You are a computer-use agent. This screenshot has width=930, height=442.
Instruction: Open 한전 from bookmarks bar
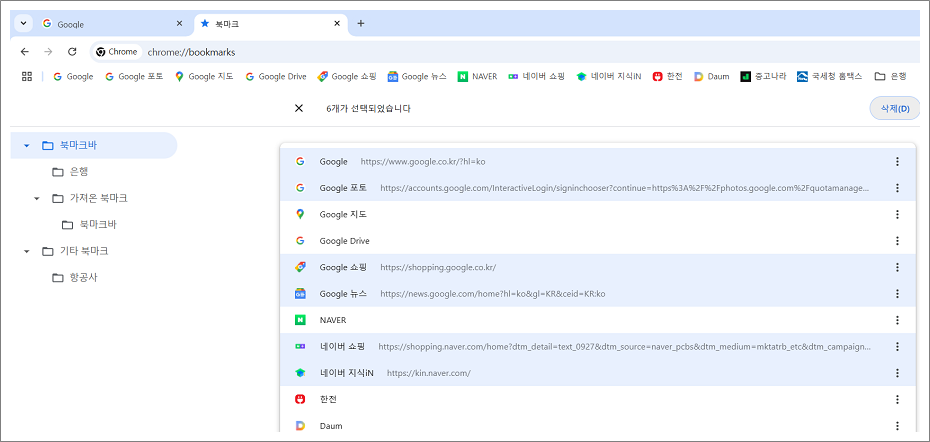(667, 77)
